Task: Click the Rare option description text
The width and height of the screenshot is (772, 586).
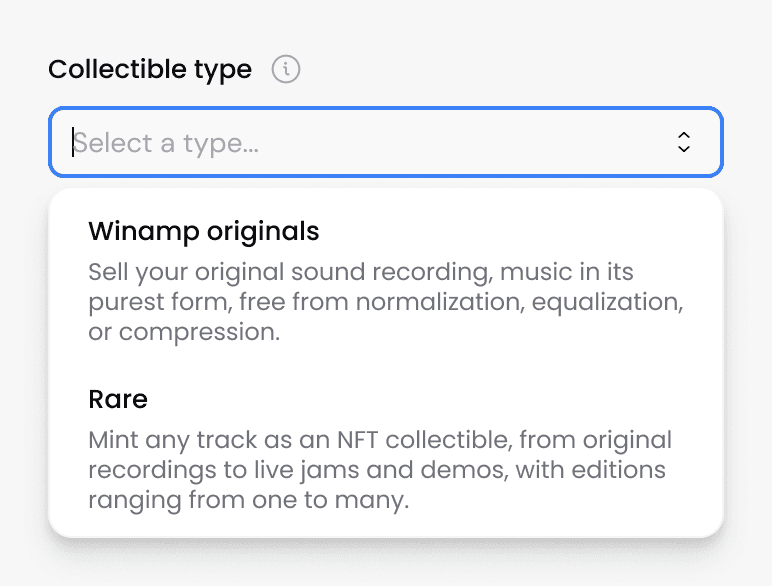Action: coord(380,470)
